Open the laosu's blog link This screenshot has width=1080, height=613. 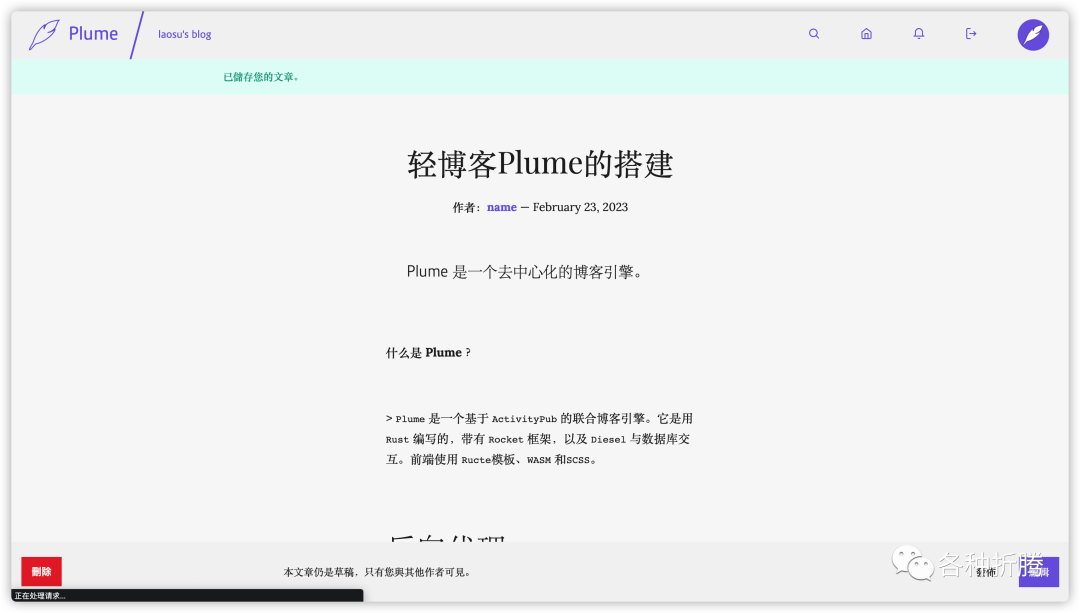185,34
